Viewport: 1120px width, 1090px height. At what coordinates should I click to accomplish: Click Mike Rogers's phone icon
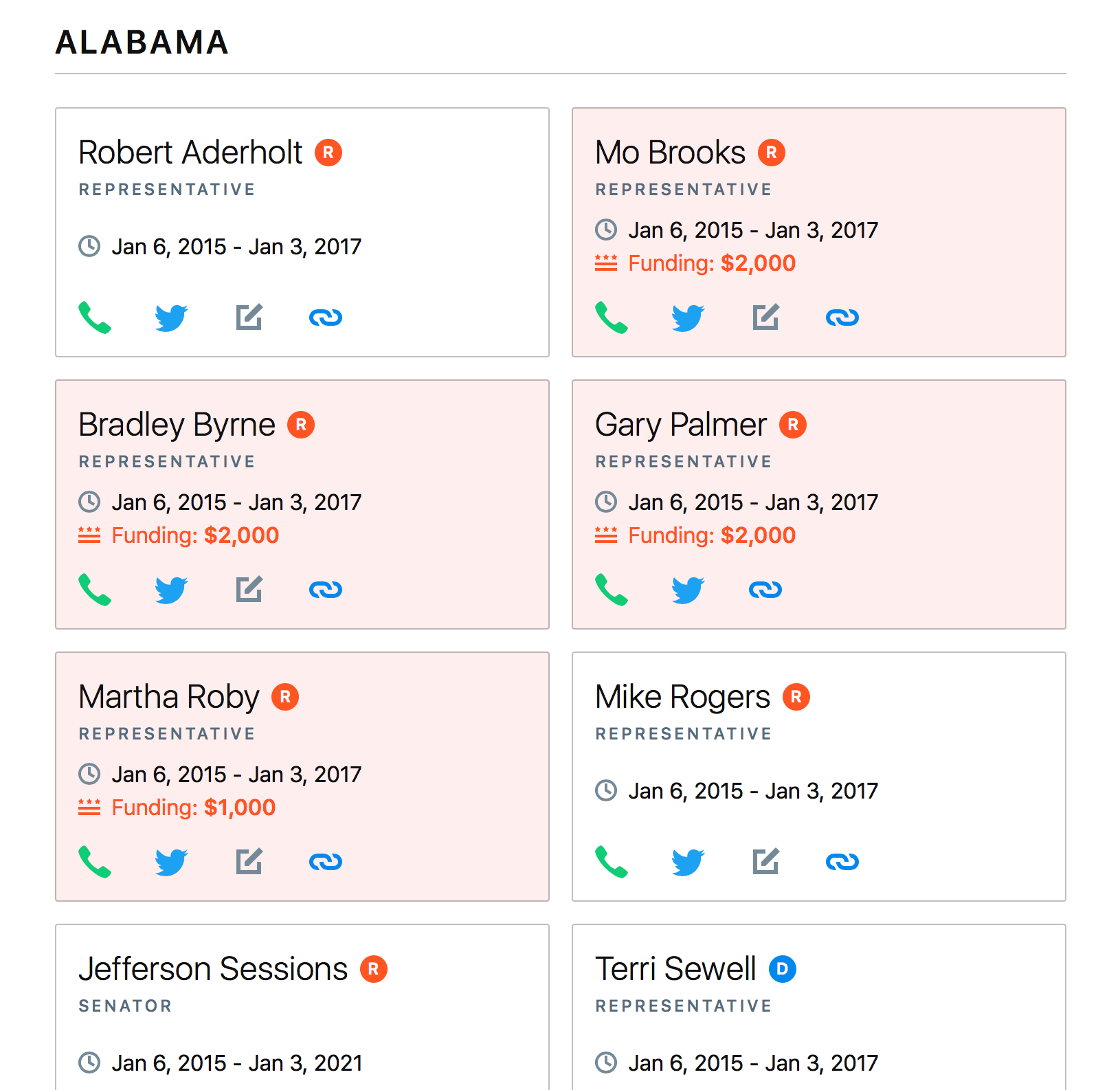(612, 862)
